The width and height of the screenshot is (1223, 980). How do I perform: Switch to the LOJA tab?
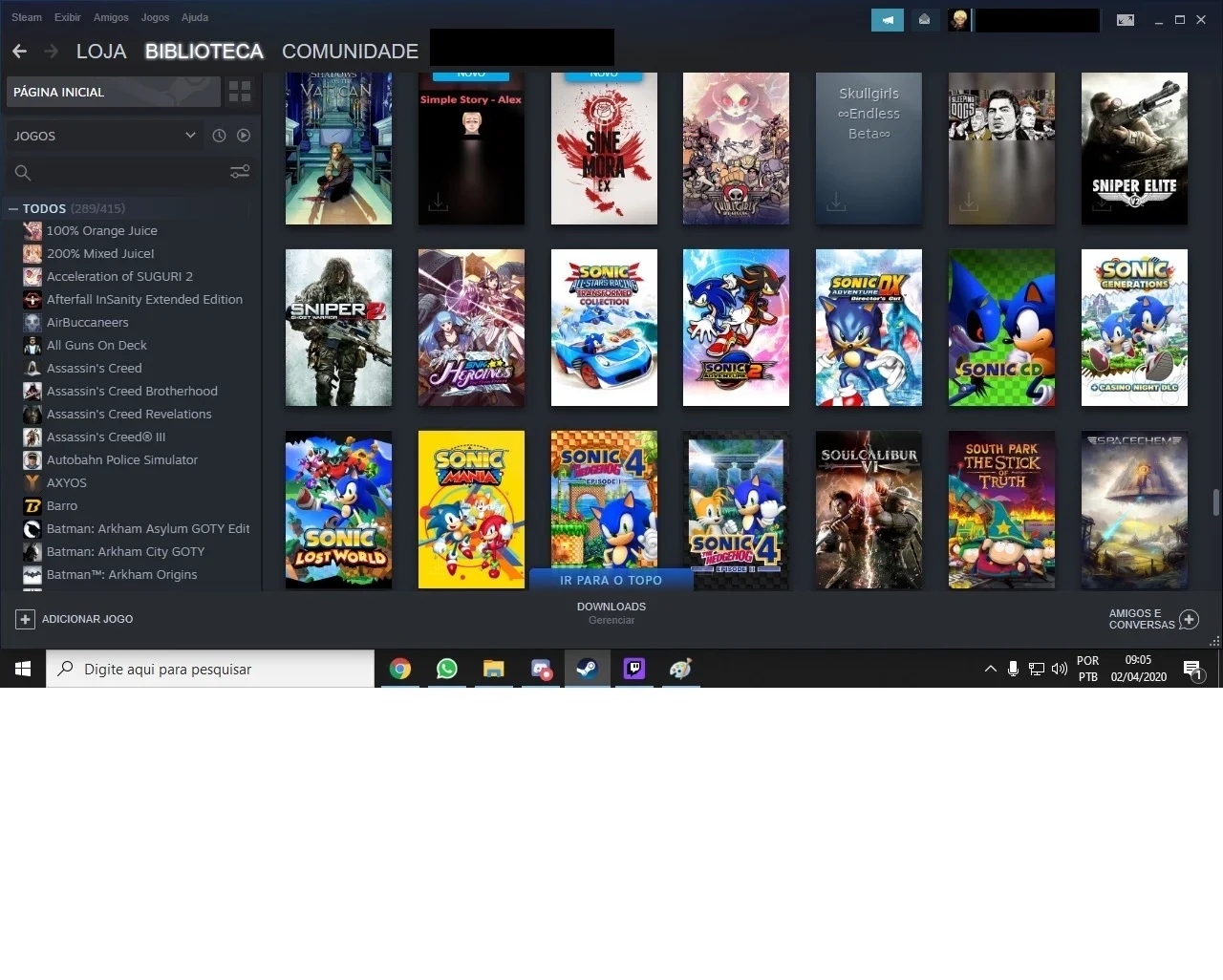coord(101,52)
